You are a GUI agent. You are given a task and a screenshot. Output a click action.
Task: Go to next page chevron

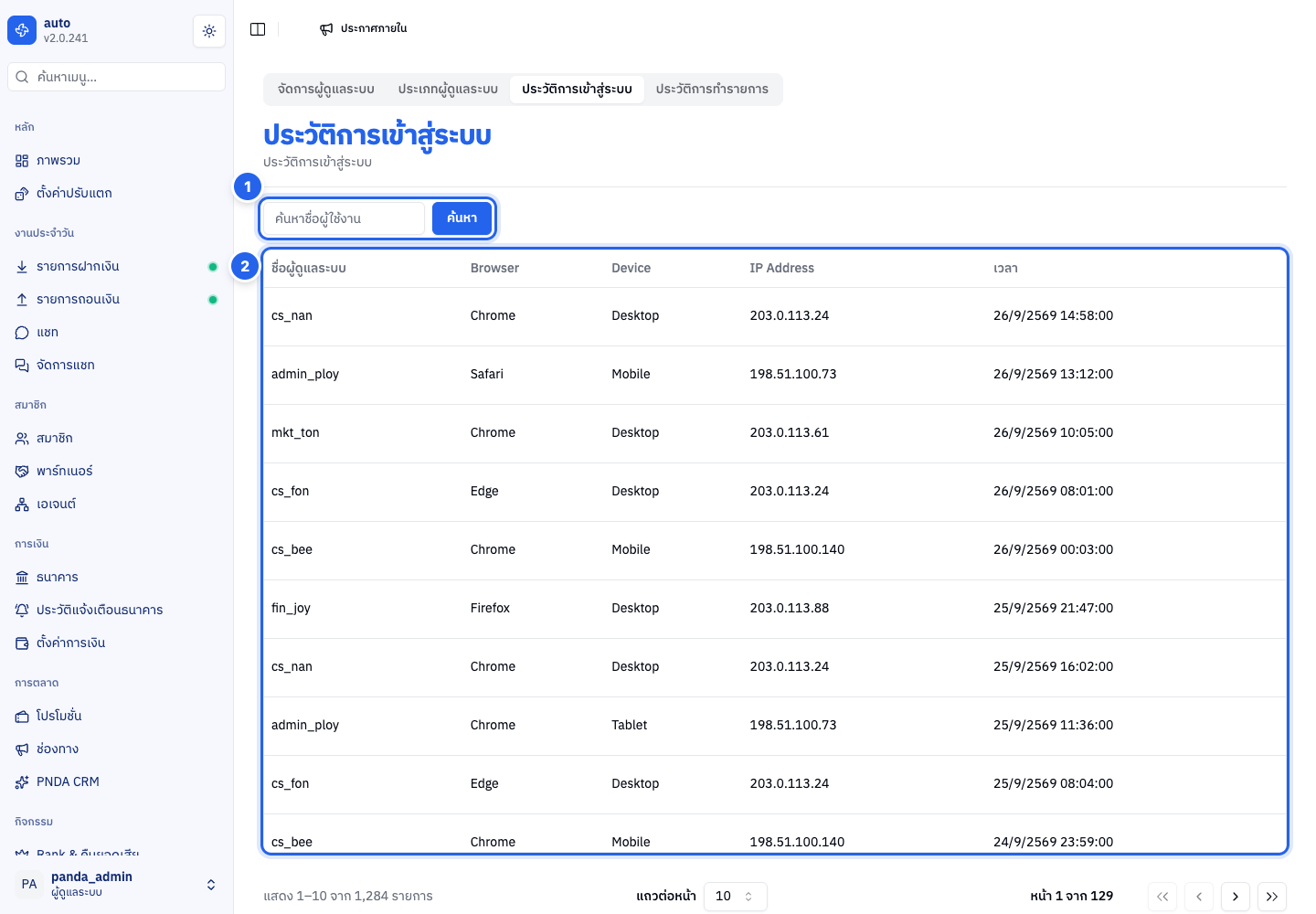pos(1236,897)
